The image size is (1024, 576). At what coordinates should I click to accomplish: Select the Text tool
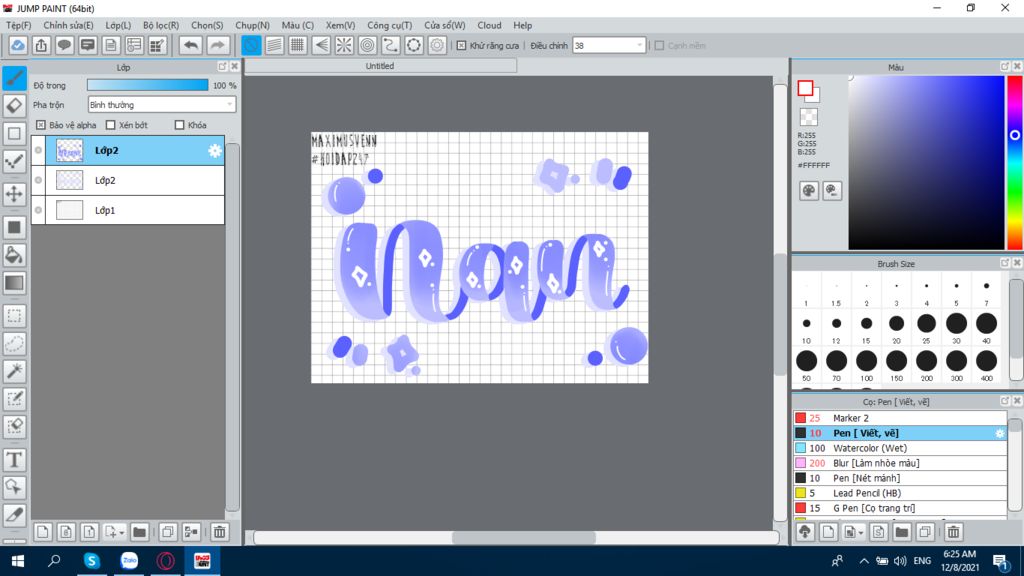point(14,460)
